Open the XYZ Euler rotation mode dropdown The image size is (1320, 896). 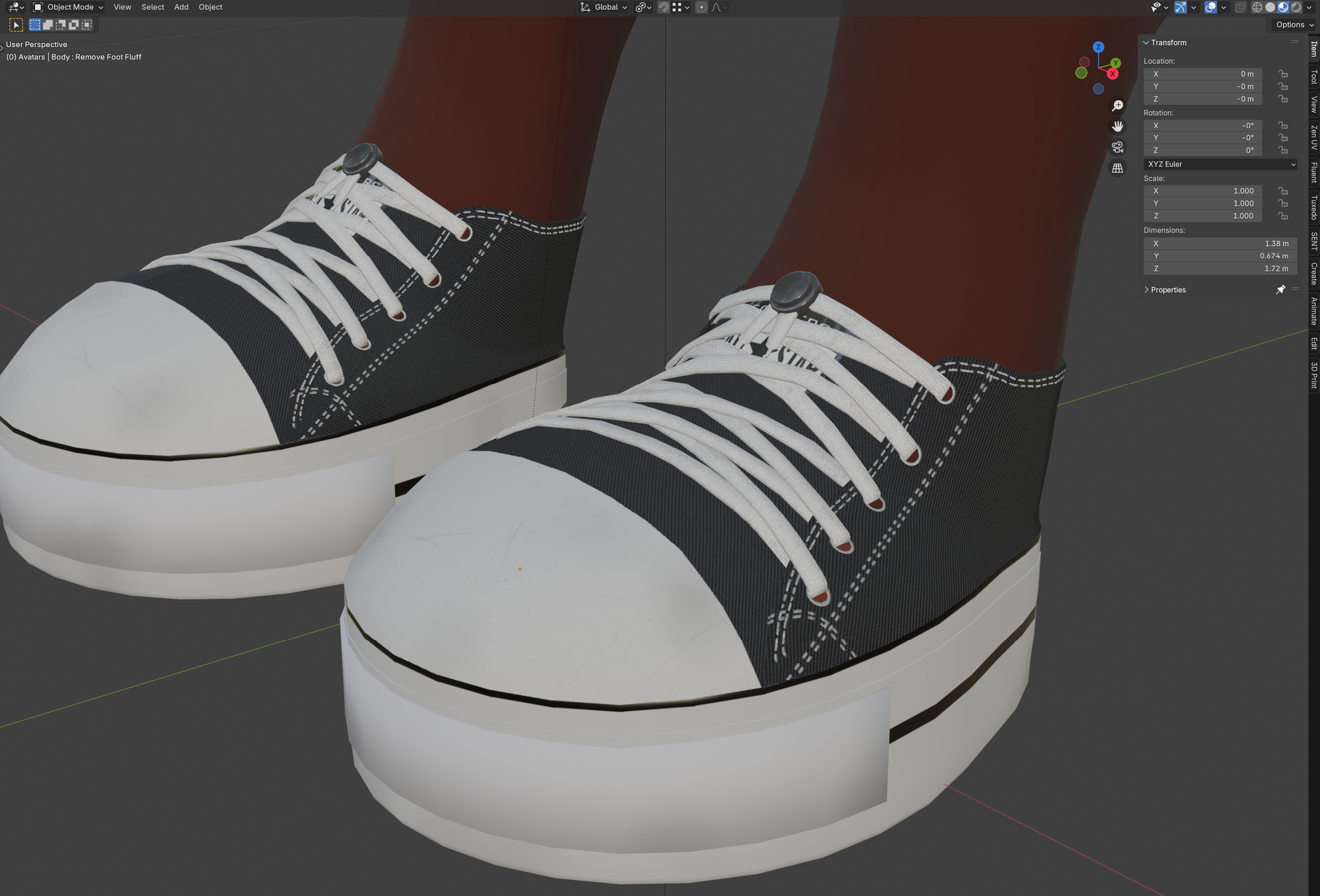pyautogui.click(x=1221, y=164)
